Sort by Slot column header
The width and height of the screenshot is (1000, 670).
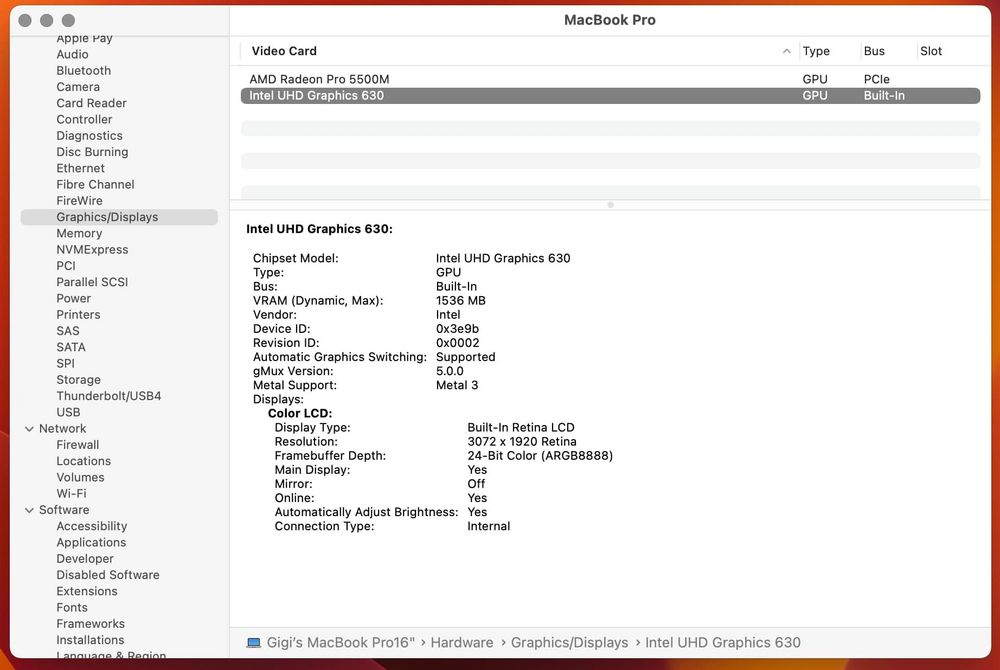[930, 51]
